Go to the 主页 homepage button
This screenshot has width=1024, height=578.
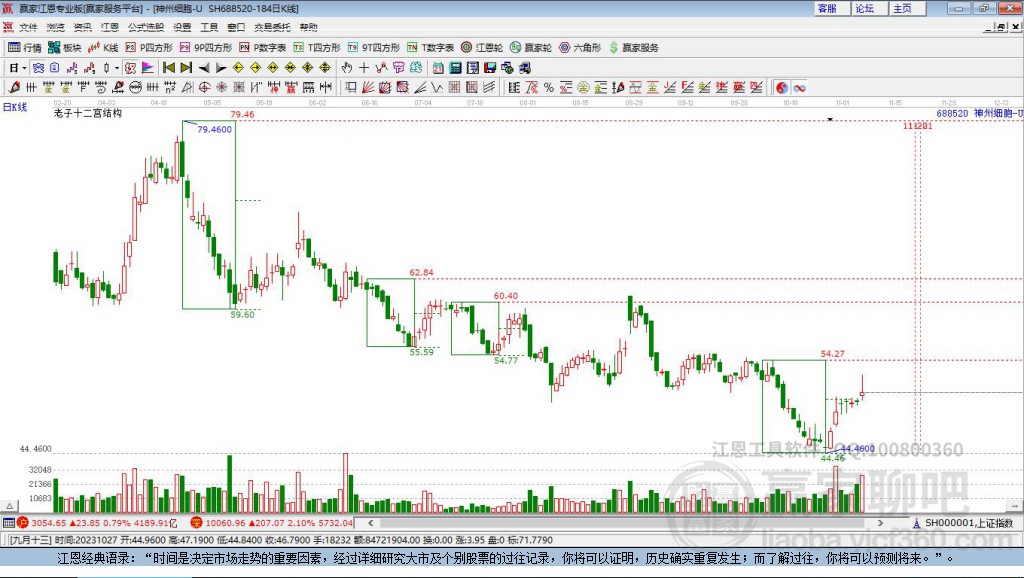coord(908,8)
